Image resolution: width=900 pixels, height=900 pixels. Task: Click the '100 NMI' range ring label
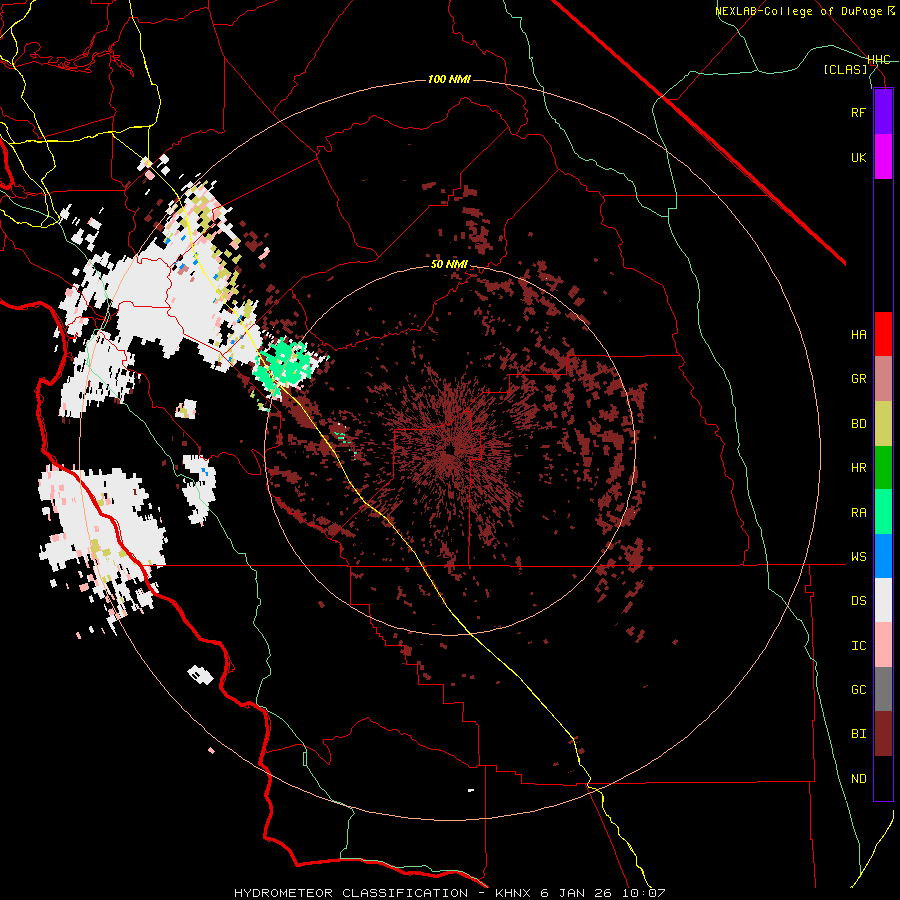tap(449, 79)
